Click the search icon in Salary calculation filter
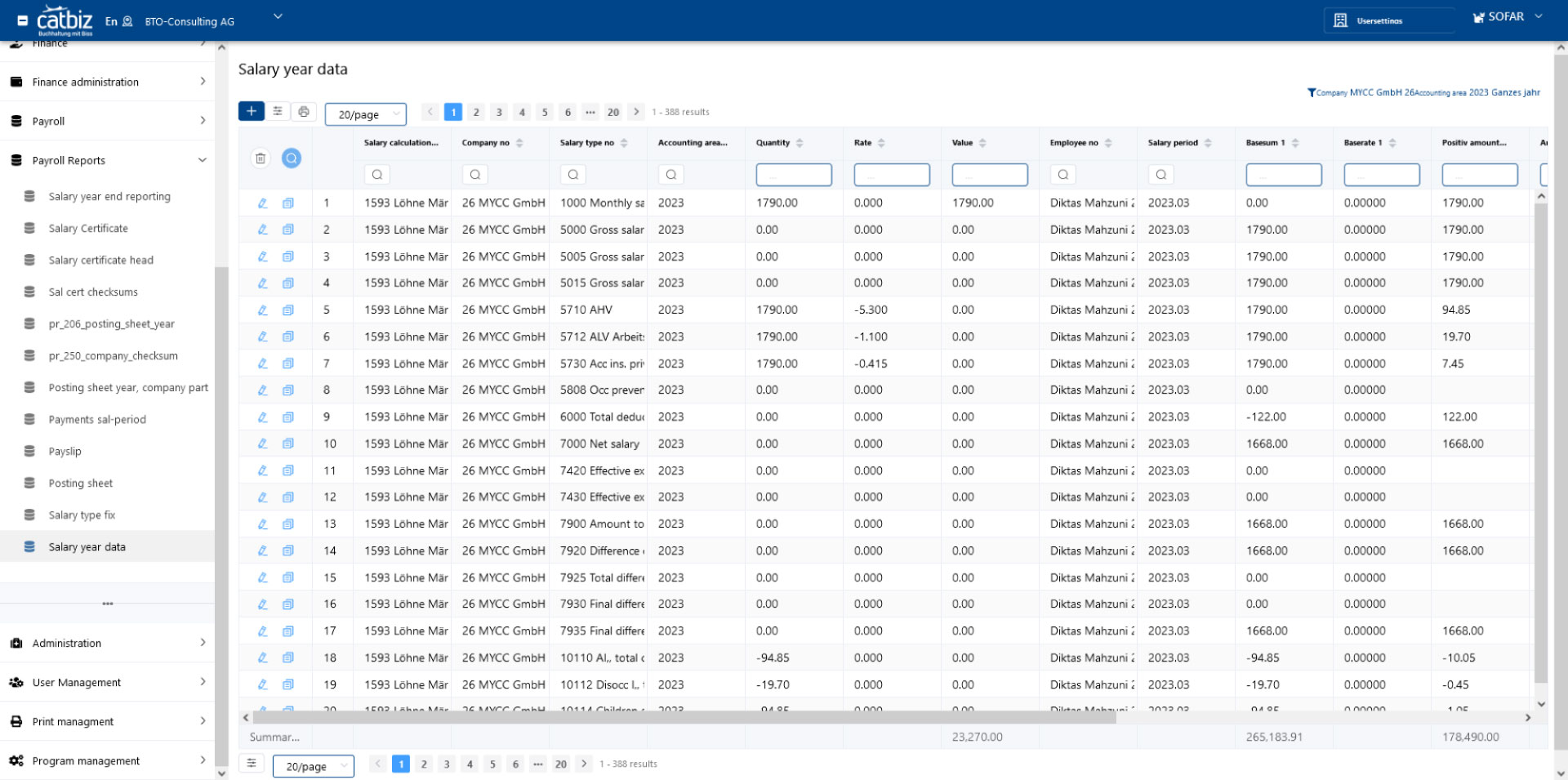This screenshot has width=1568, height=780. (x=377, y=175)
